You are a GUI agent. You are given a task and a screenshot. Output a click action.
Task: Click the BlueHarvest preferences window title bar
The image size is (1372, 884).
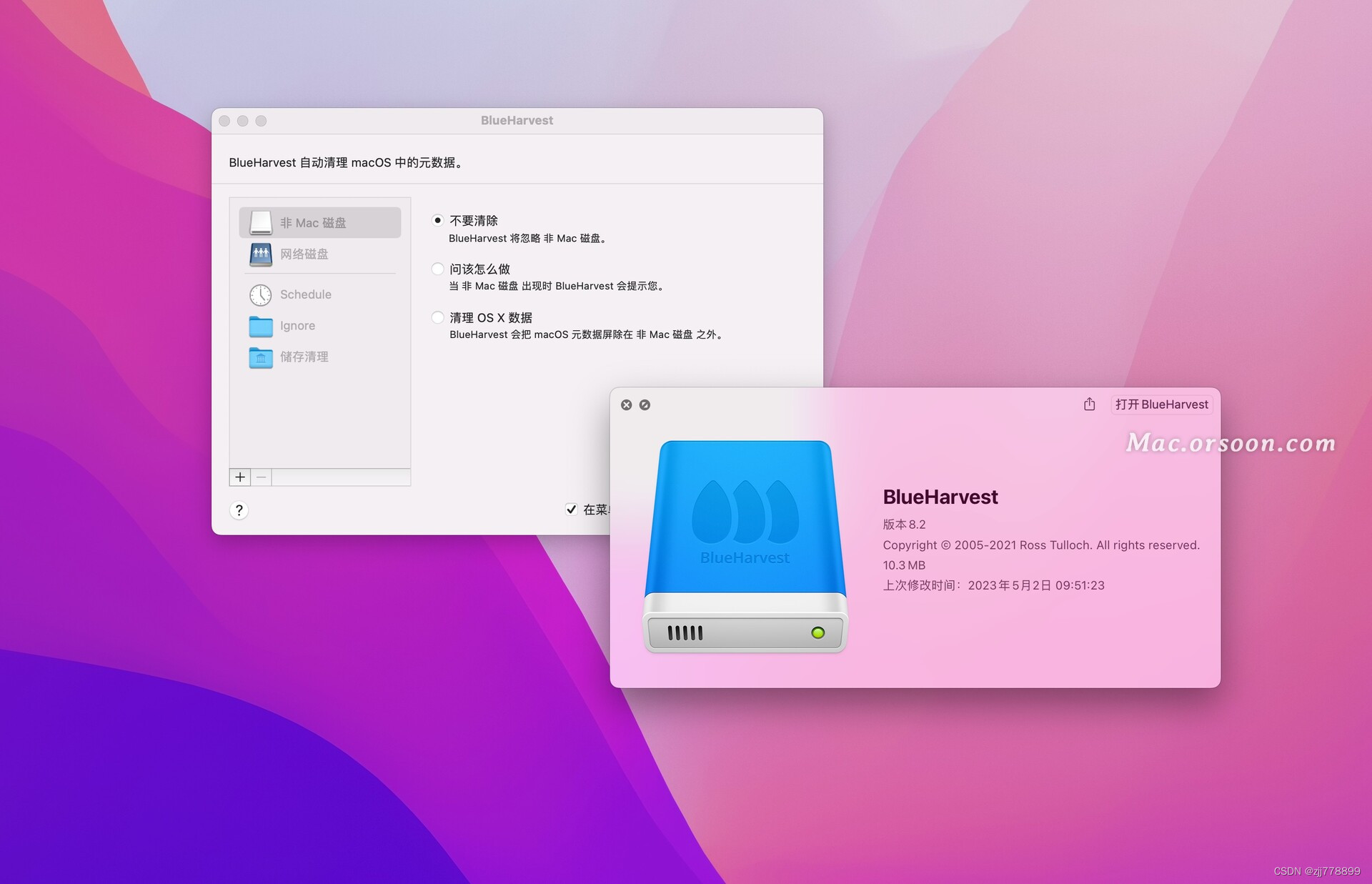point(517,120)
